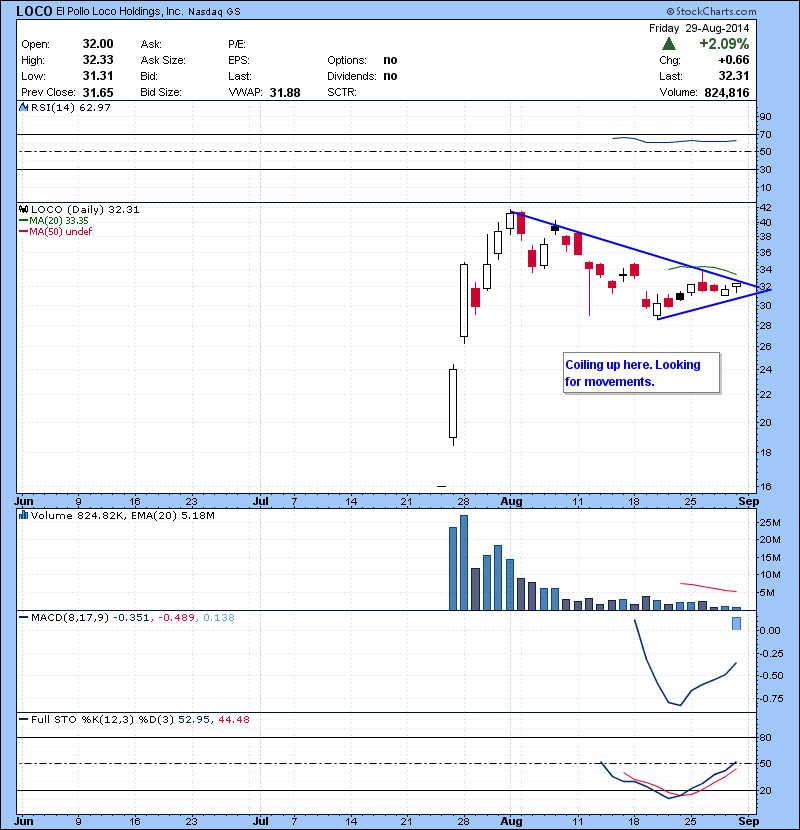
Task: Click the El Pollo Loco Holdings, Inc. name
Action: (120, 11)
